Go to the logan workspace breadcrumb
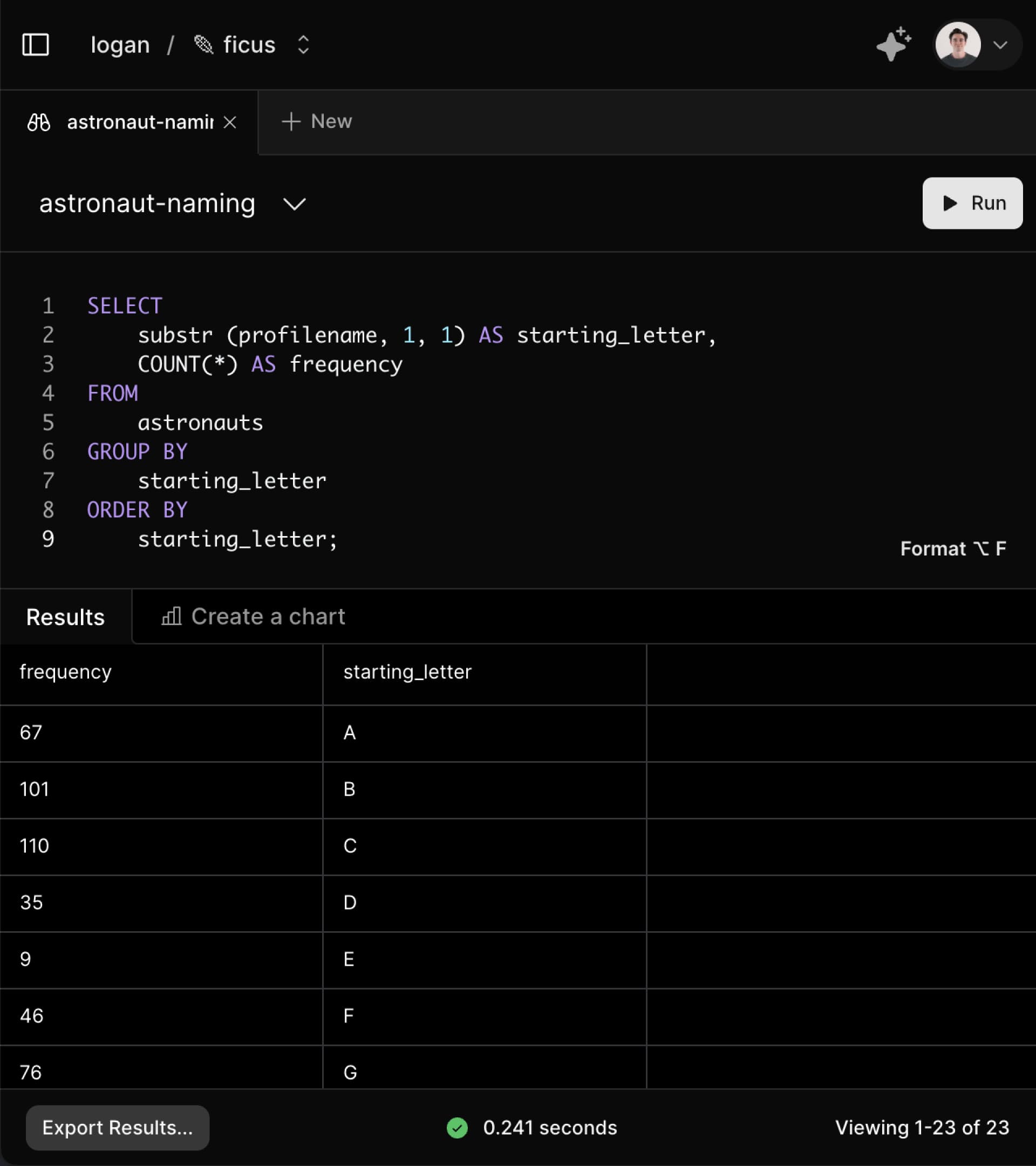The width and height of the screenshot is (1036, 1166). point(120,44)
